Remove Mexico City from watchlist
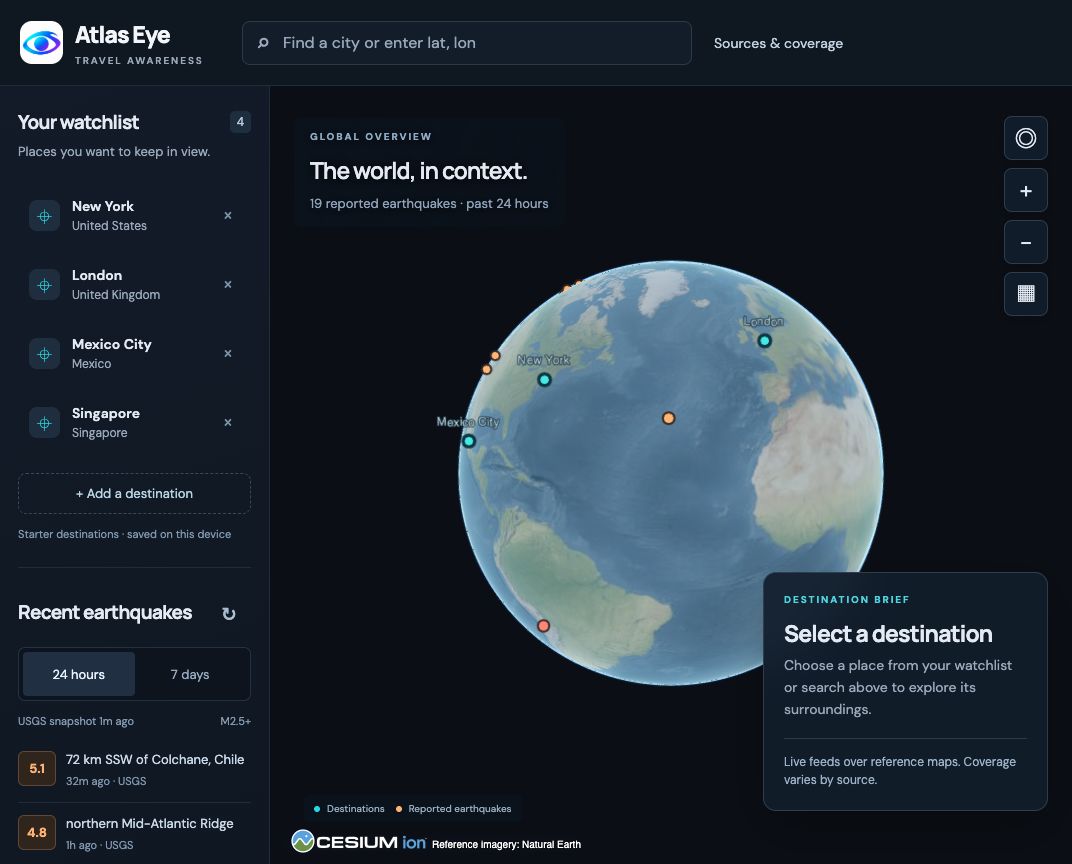Image resolution: width=1072 pixels, height=864 pixels. 228,353
